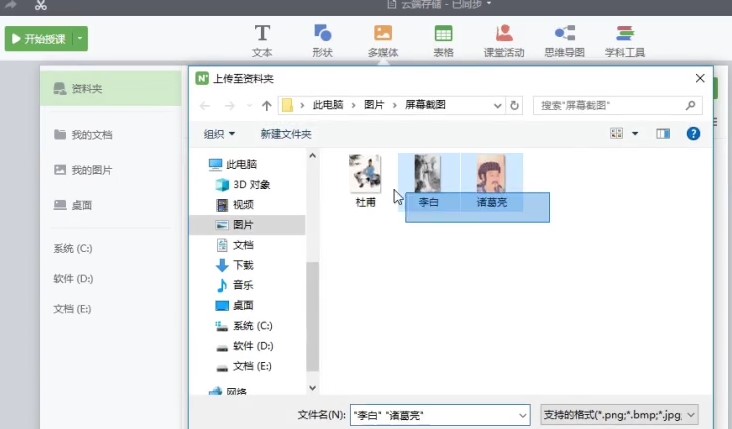Open help with the question mark icon
The image size is (732, 429).
click(693, 134)
